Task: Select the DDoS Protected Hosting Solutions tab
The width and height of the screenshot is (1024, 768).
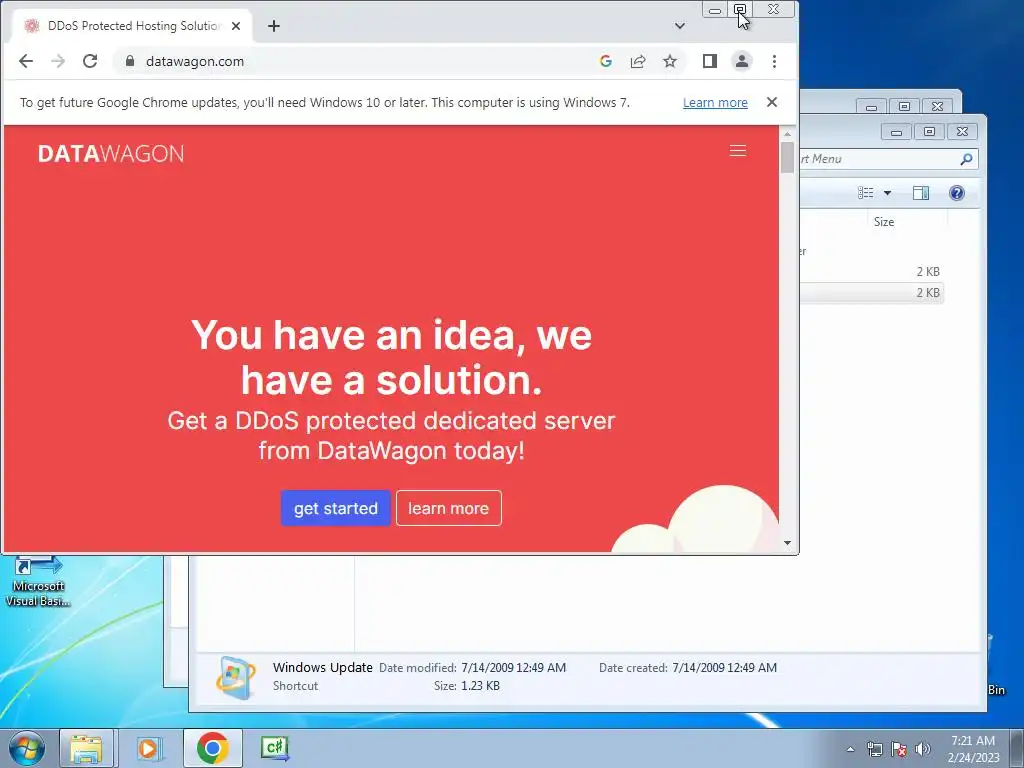Action: tap(134, 26)
